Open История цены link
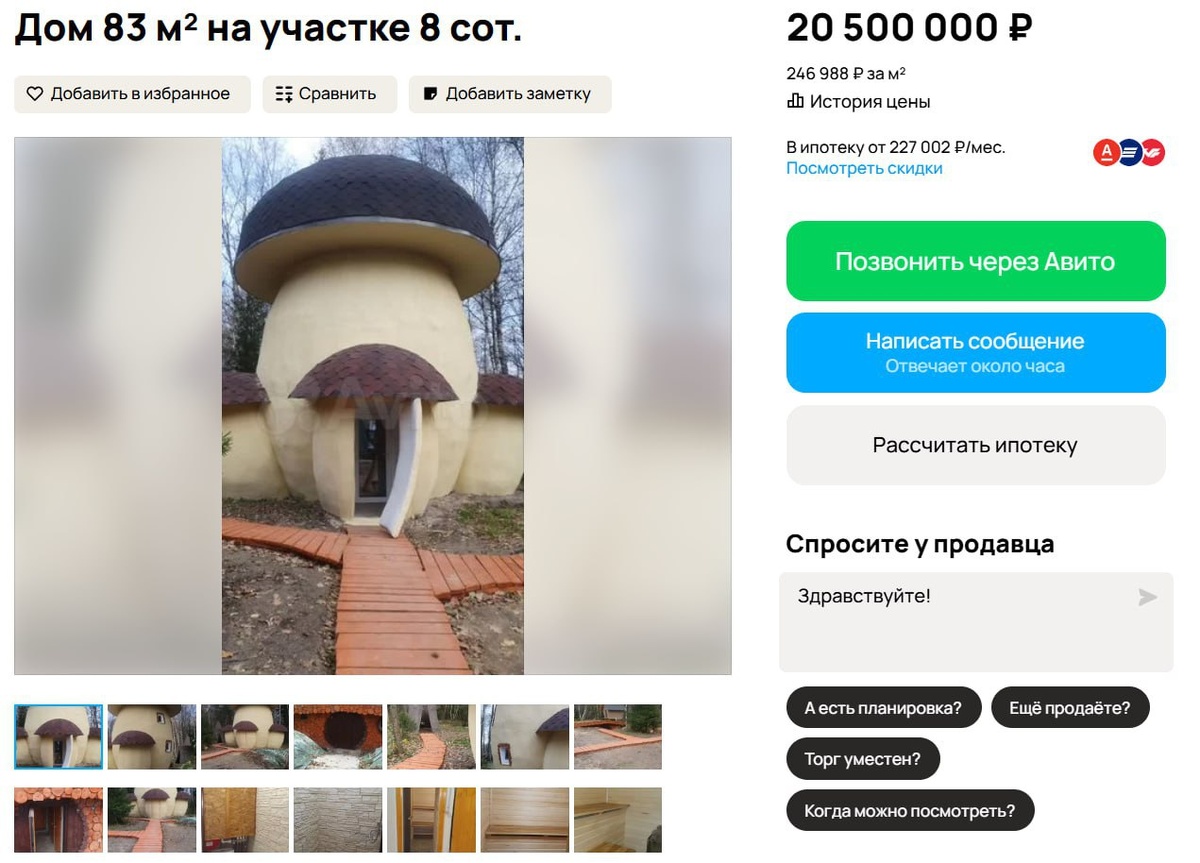This screenshot has width=1200, height=863. click(x=870, y=101)
